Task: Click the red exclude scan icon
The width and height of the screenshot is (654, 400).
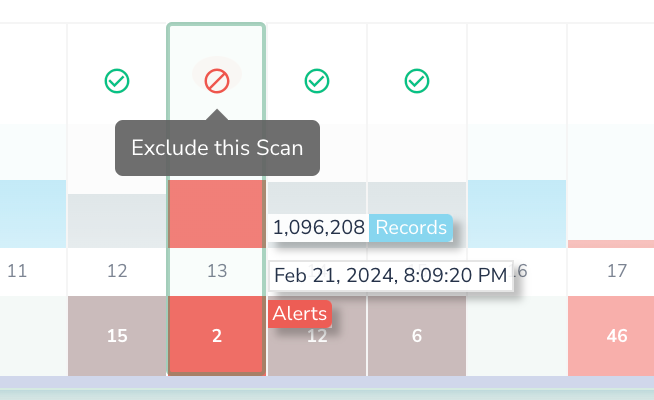Action: click(x=217, y=81)
